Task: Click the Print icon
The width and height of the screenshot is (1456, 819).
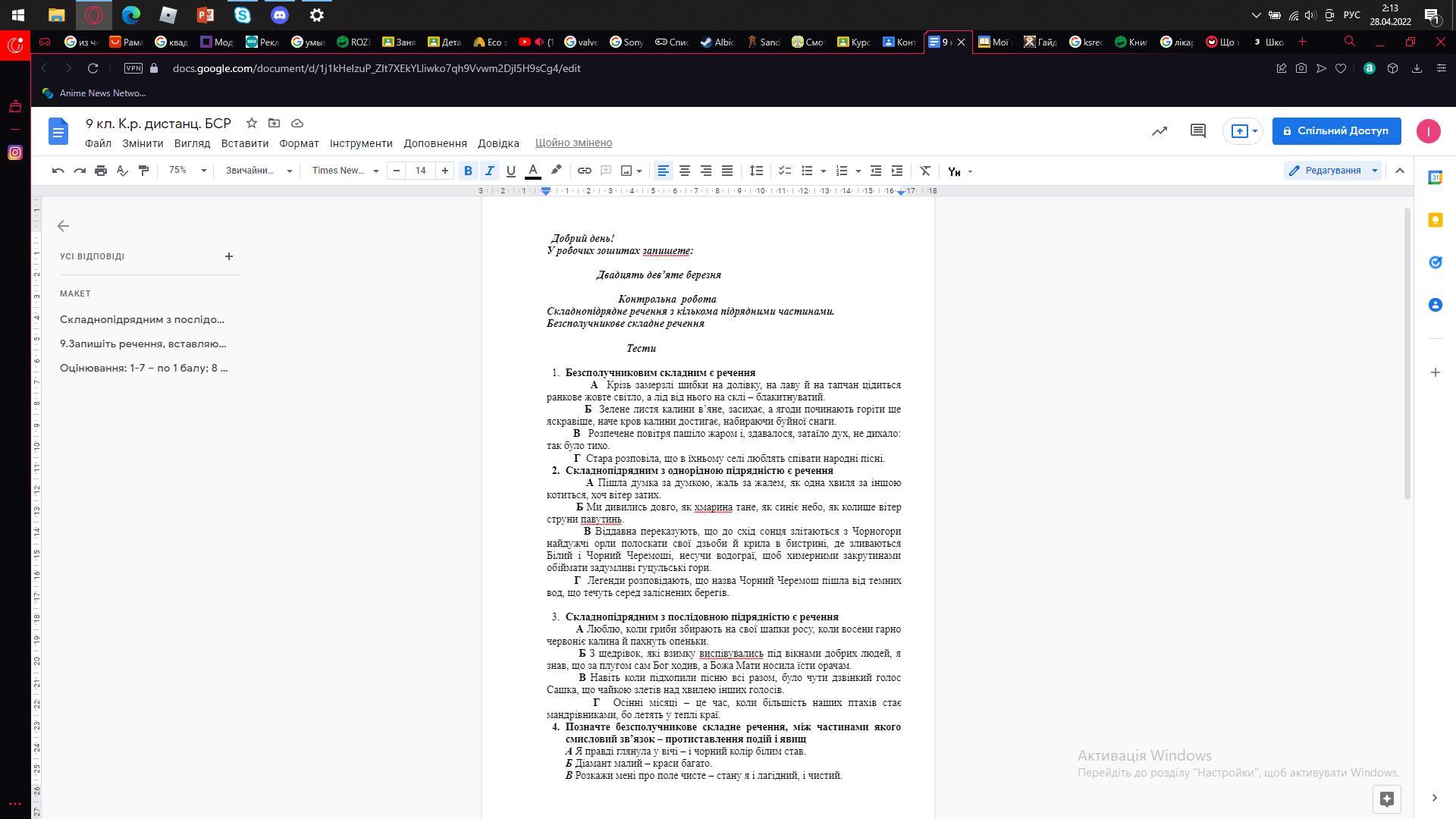Action: click(x=101, y=171)
